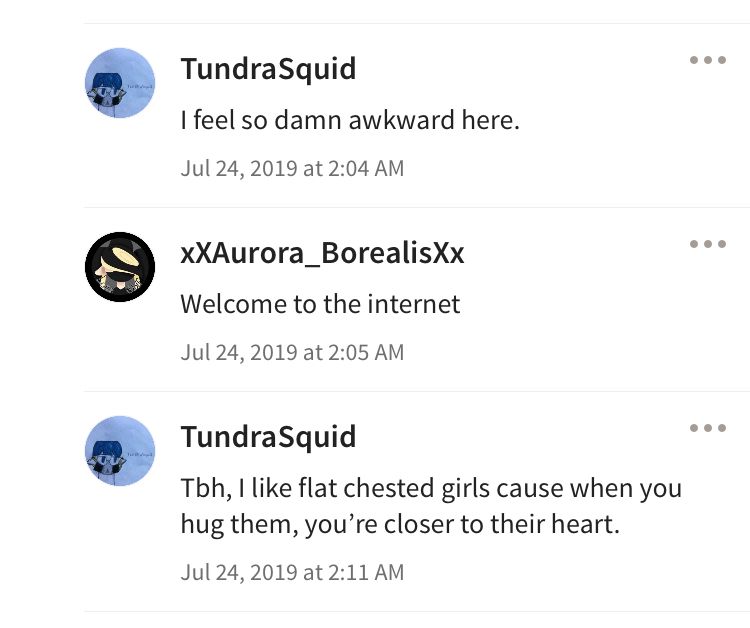Select the Jul 24, 2019 at 2:05 AM timestamp

[292, 353]
